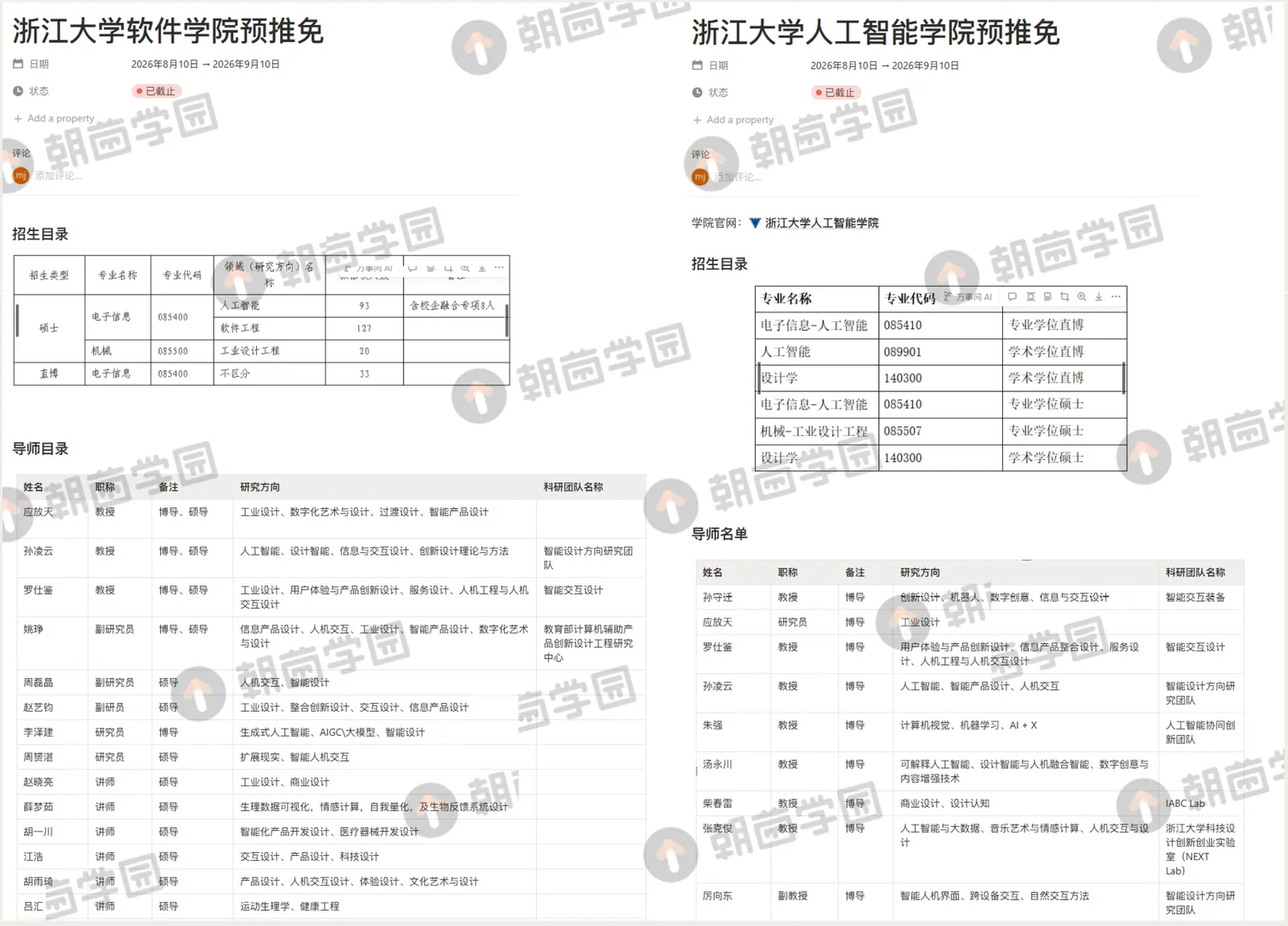Image resolution: width=1288 pixels, height=926 pixels.
Task: Click the 日期 property label on 软件学院 page
Action: 31,64
